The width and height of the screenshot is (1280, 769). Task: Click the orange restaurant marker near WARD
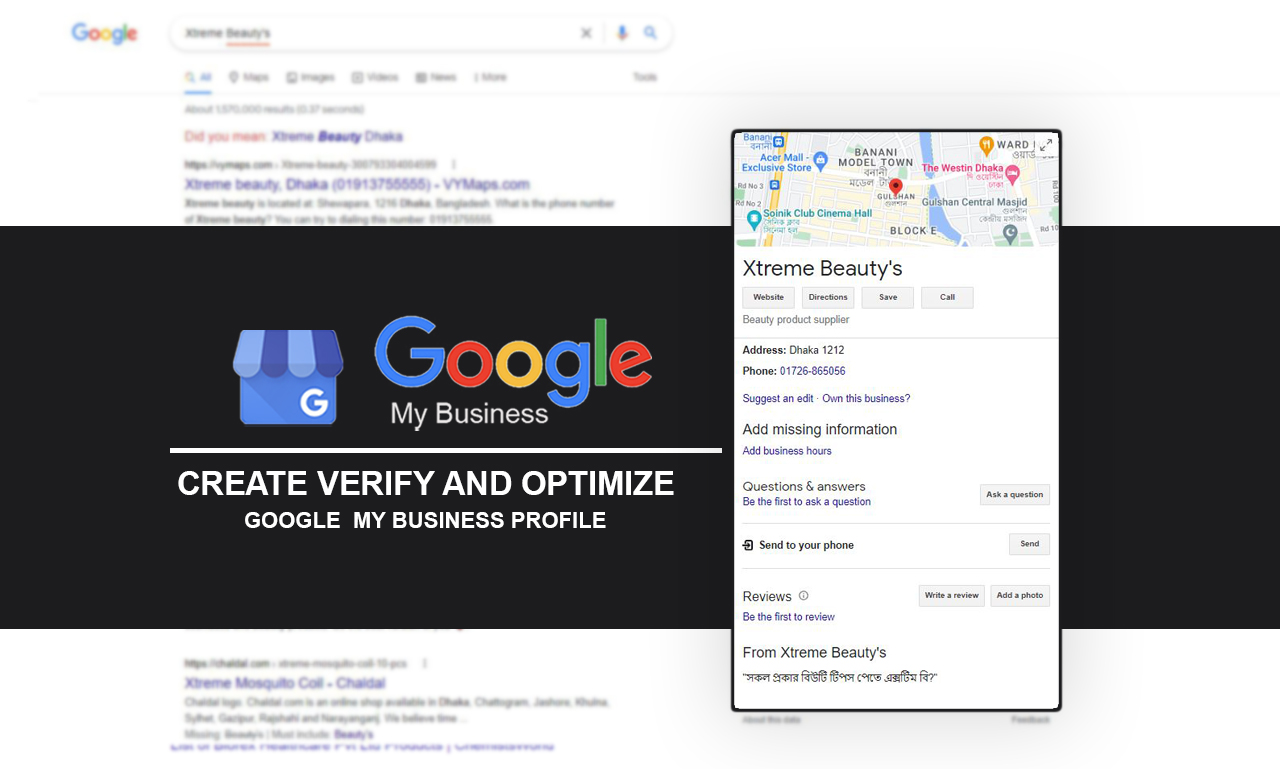coord(986,145)
